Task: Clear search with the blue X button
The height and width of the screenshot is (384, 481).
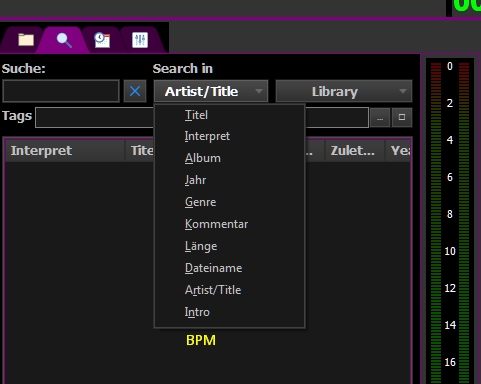Action: click(x=135, y=91)
